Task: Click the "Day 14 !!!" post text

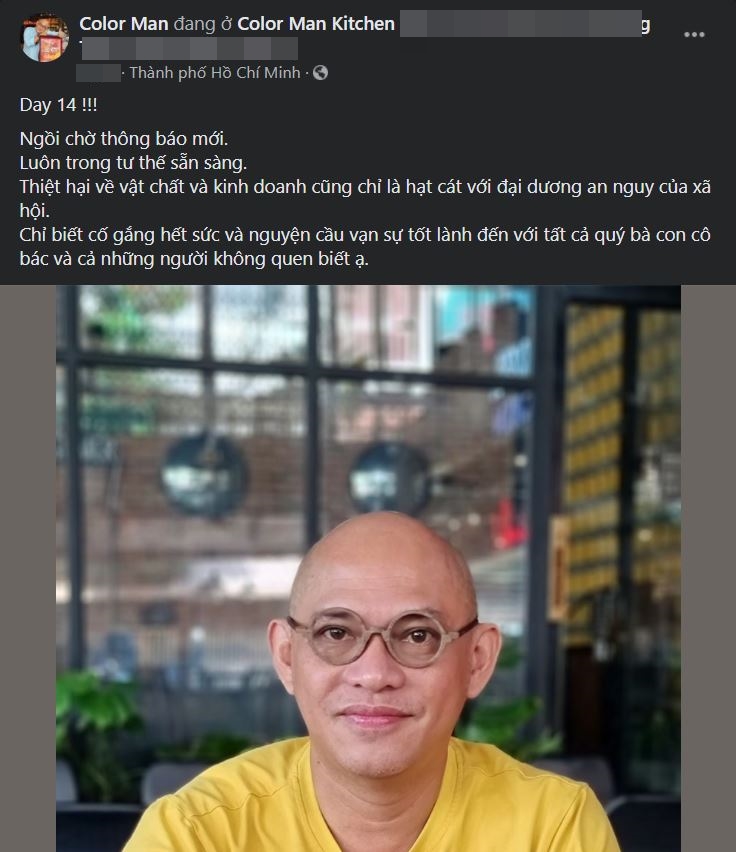Action: 59,105
